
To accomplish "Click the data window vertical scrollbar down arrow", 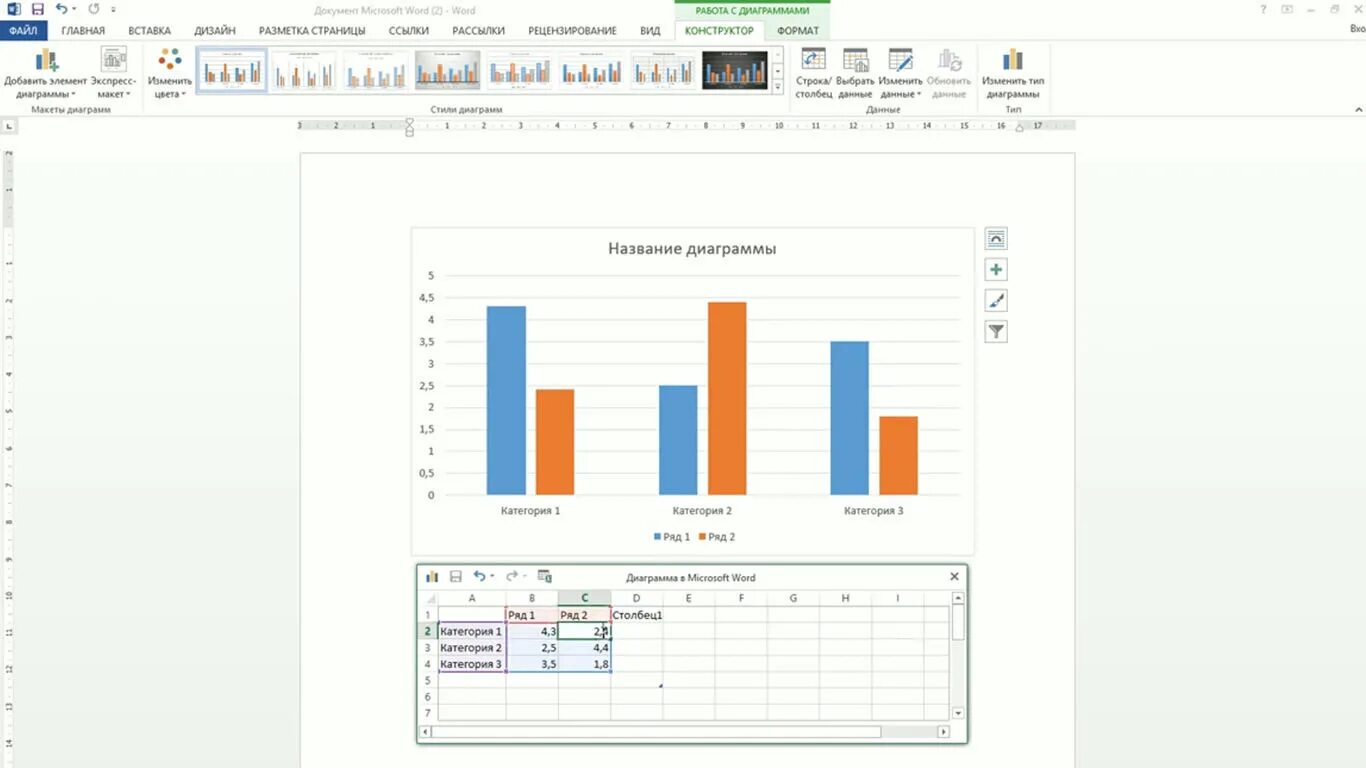I will click(958, 713).
